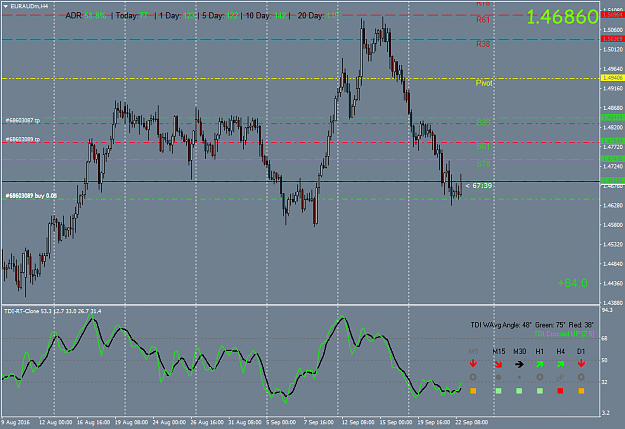The width and height of the screenshot is (625, 429).
Task: Click the 1 Day: 123 range readout
Action: tap(178, 16)
